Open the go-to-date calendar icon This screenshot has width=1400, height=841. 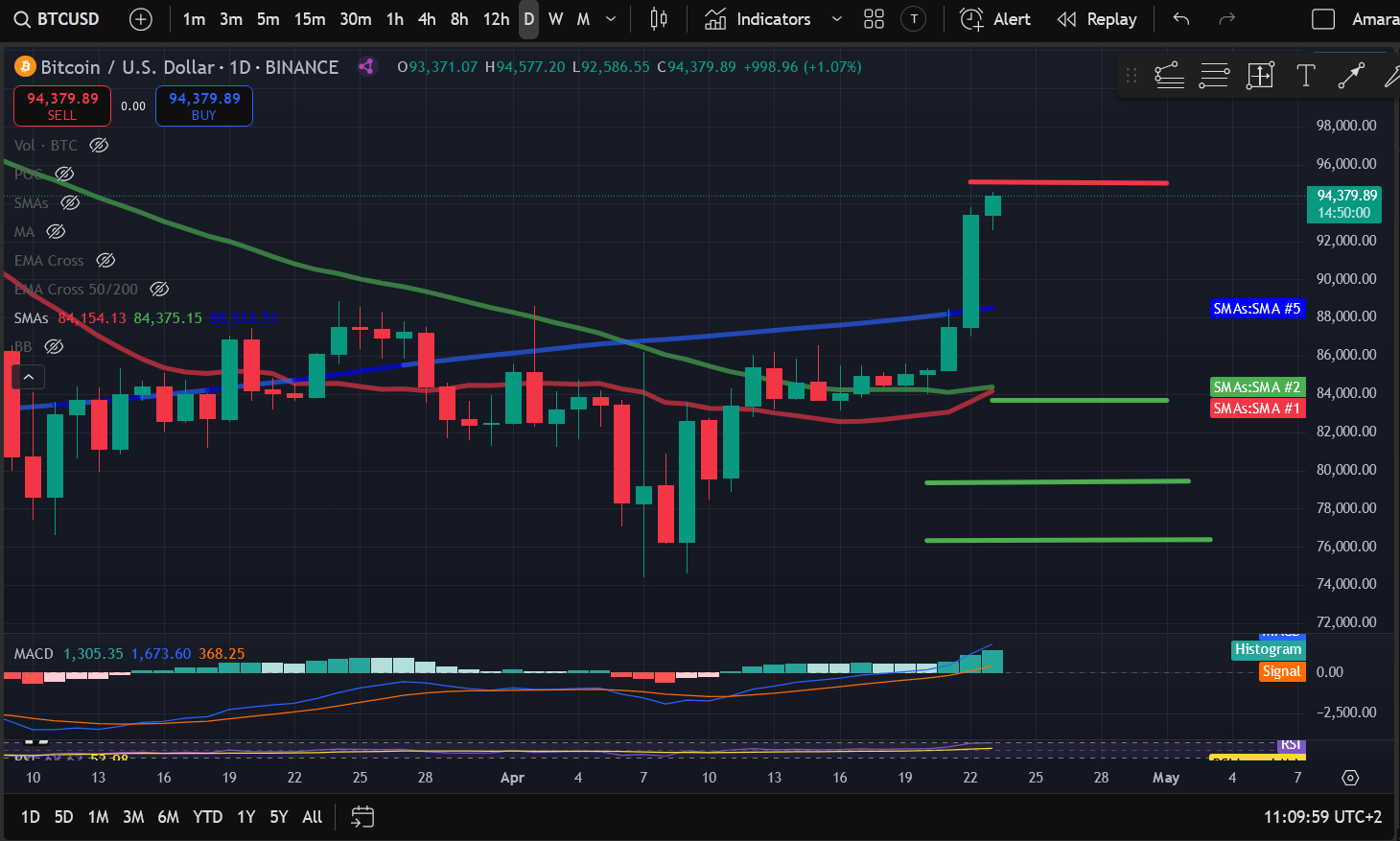click(362, 817)
